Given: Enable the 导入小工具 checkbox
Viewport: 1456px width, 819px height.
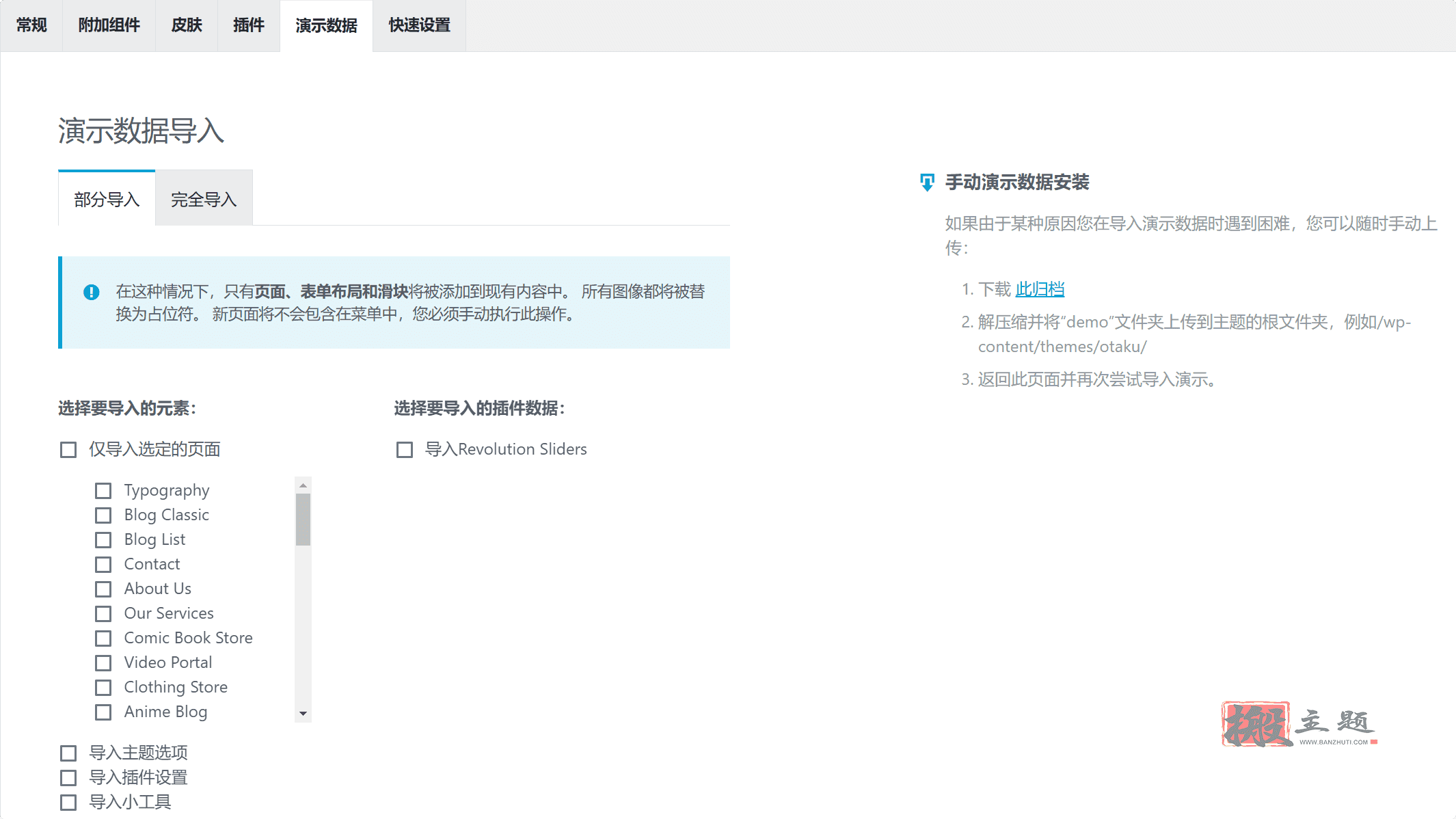Looking at the screenshot, I should pyautogui.click(x=68, y=803).
